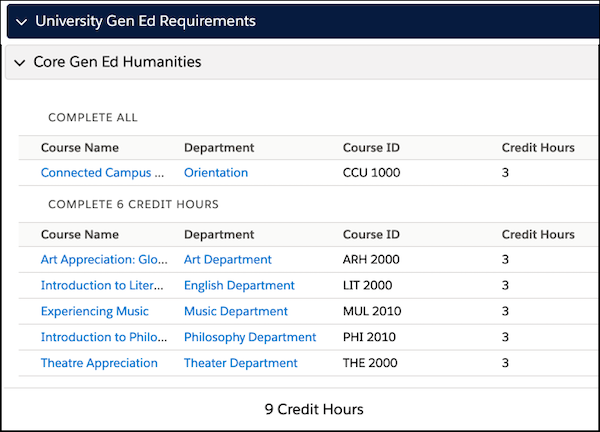Open Introduction to Philosophy course link
The image size is (600, 432).
tap(104, 337)
